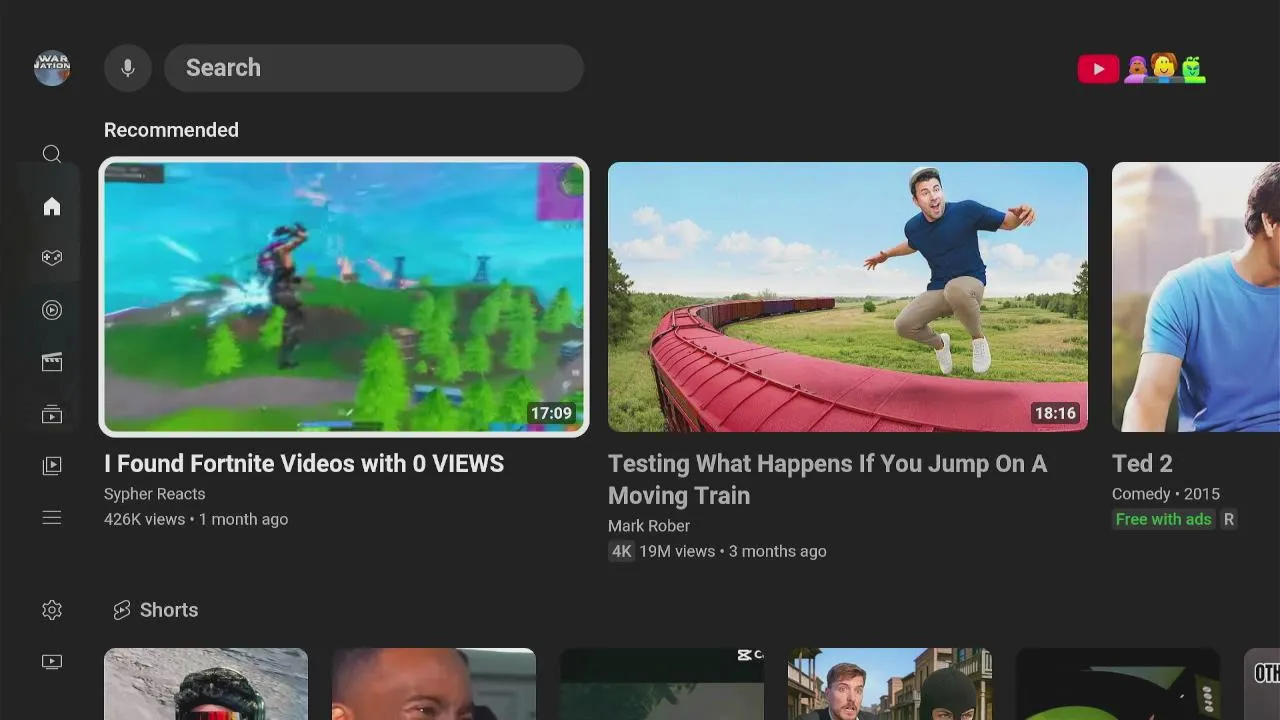Click 'Comedy • 2015' text
This screenshot has height=720, width=1280.
[1166, 494]
